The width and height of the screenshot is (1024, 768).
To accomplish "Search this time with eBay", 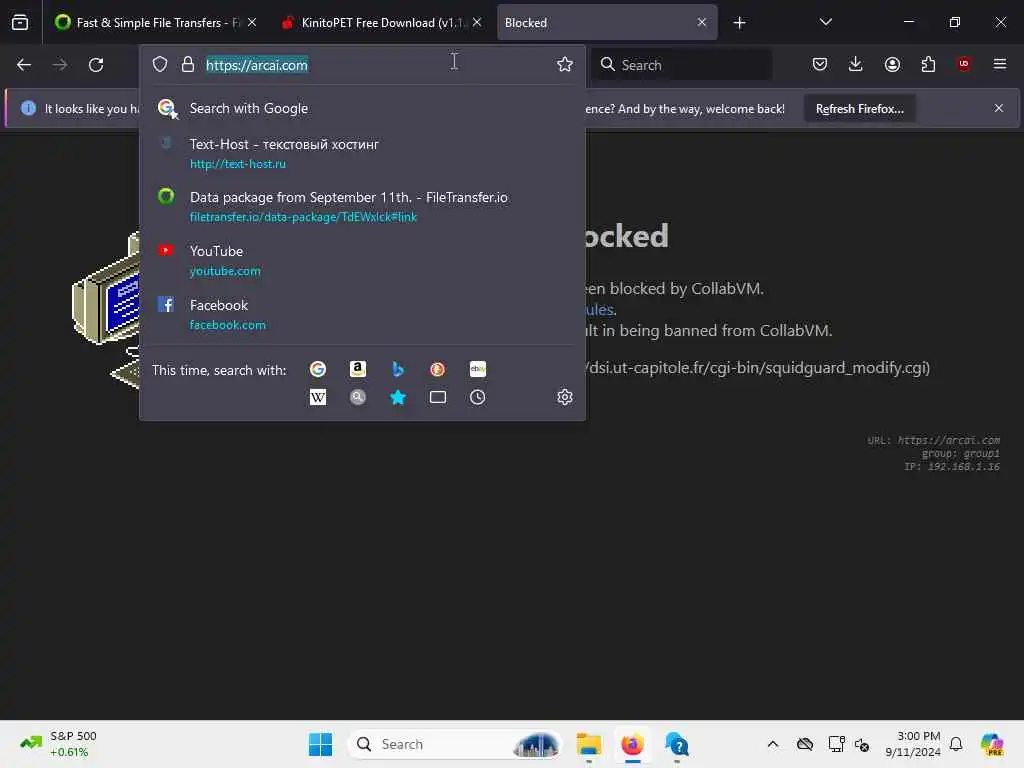I will (x=477, y=369).
